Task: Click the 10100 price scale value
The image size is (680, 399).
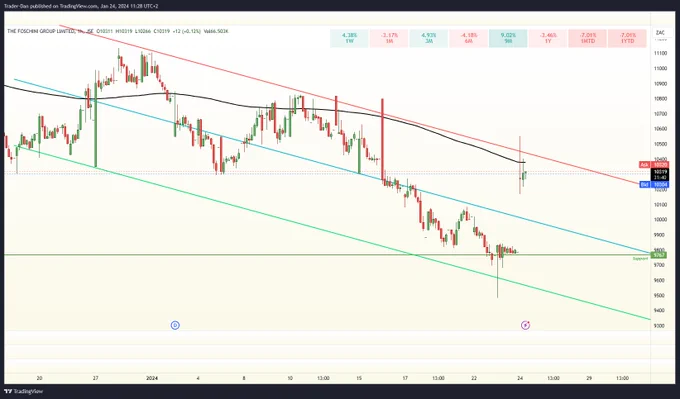Action: 661,204
